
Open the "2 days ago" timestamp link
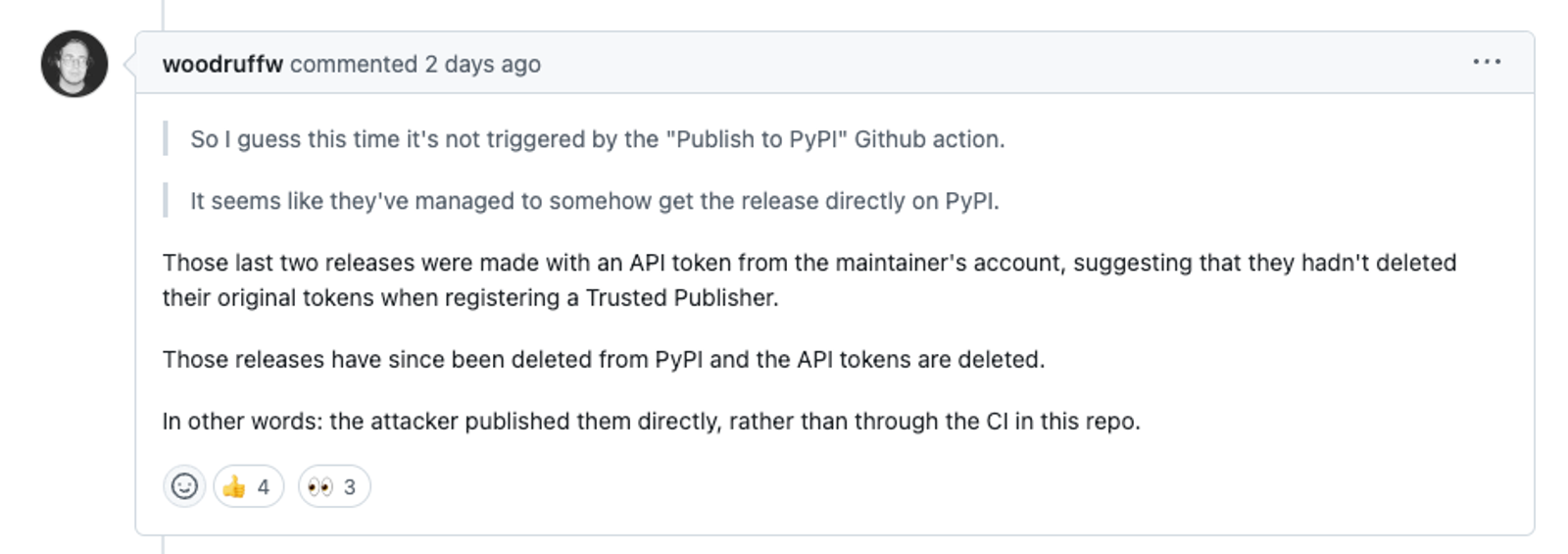482,64
